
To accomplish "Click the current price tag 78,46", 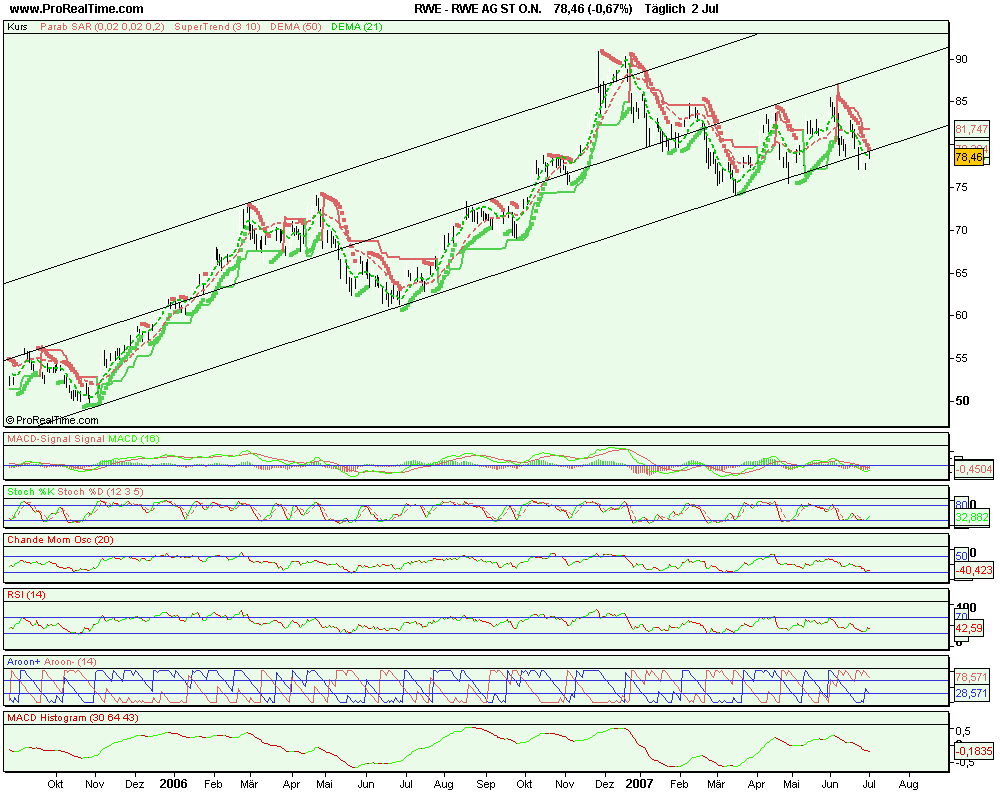I will click(x=969, y=157).
